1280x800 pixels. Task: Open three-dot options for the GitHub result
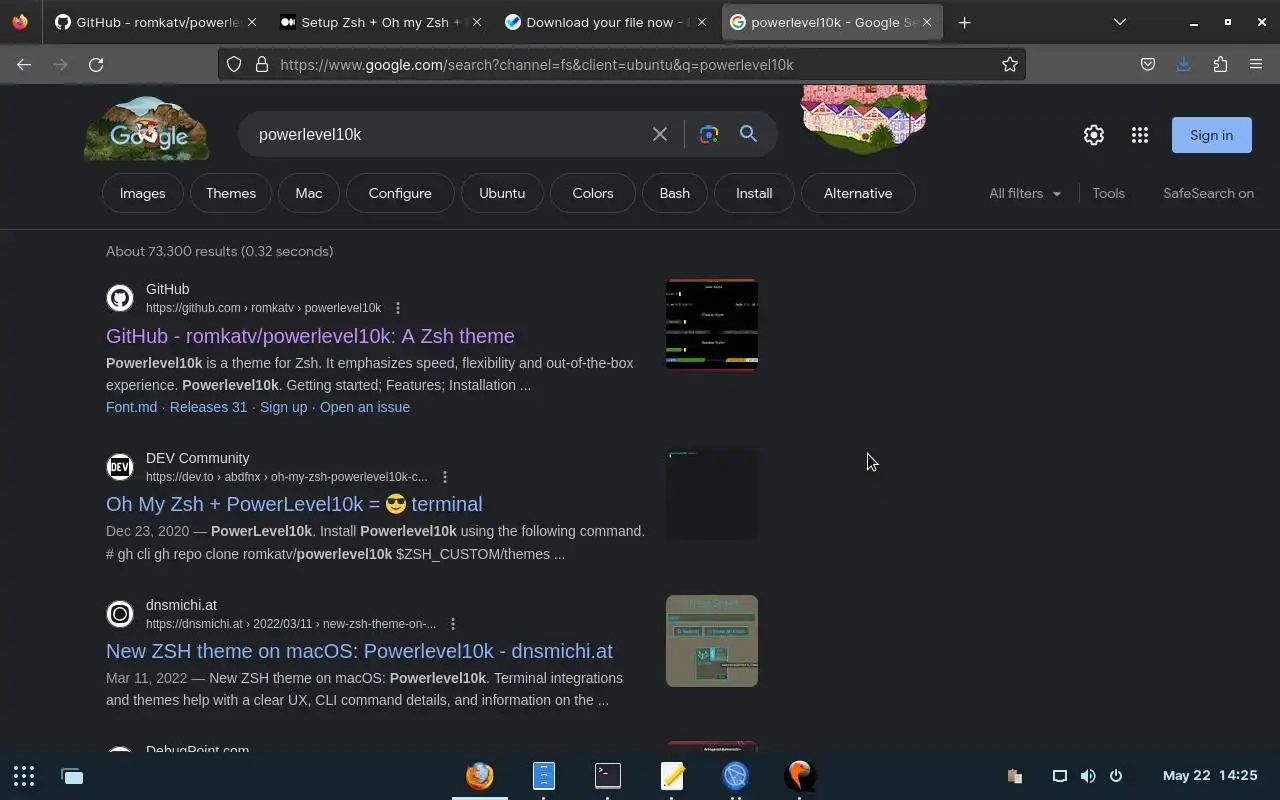coord(398,308)
